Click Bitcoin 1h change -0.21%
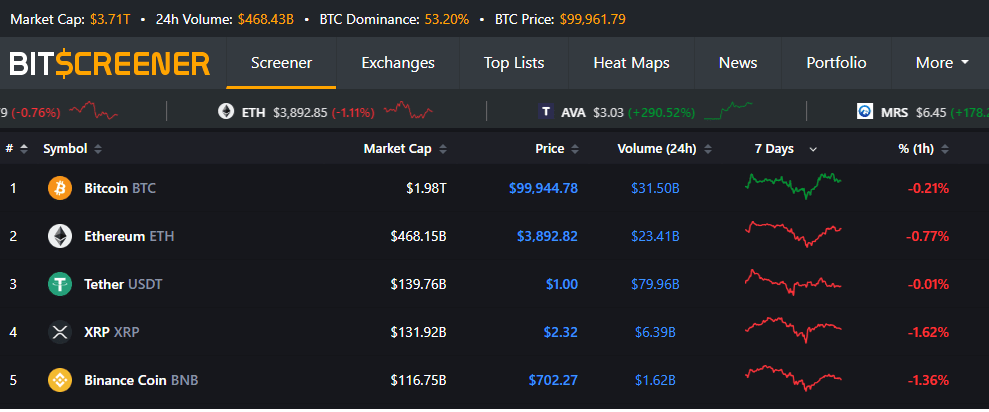989x412 pixels. click(x=928, y=188)
